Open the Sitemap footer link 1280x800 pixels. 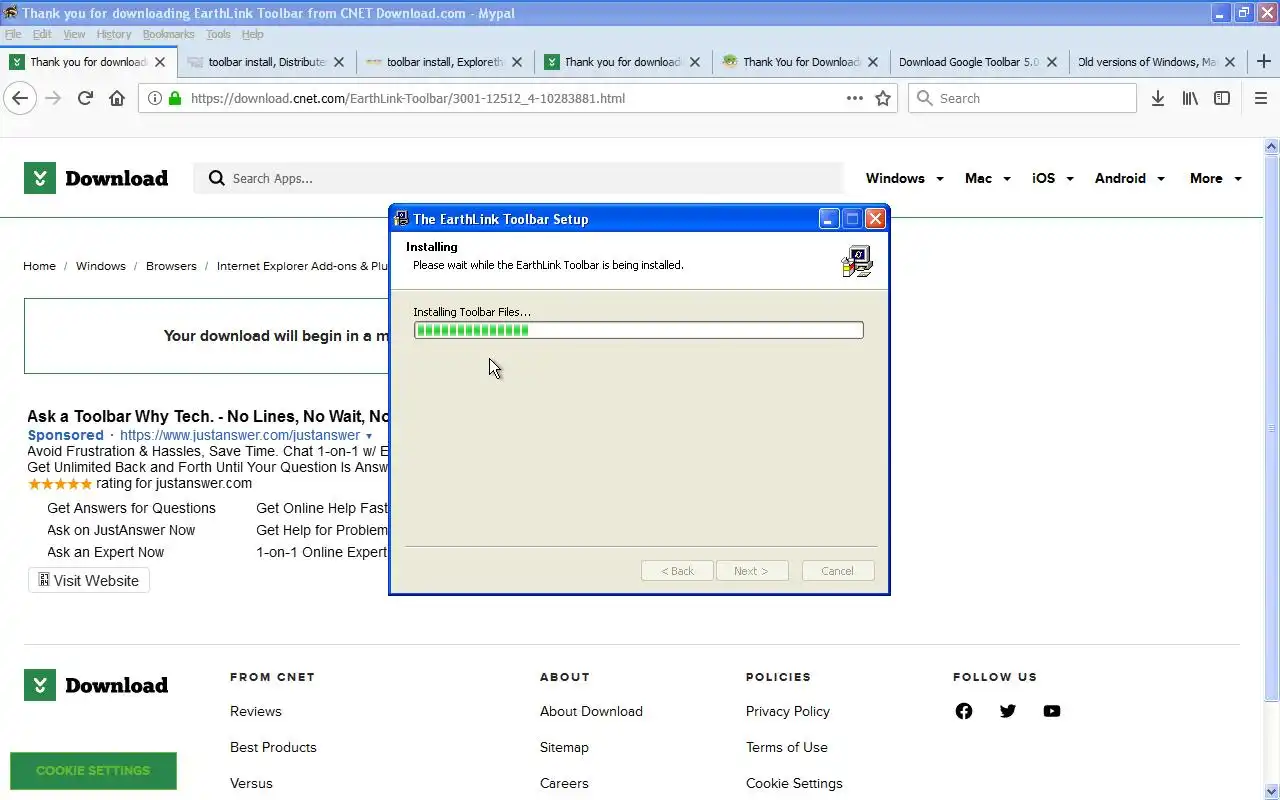pos(564,747)
